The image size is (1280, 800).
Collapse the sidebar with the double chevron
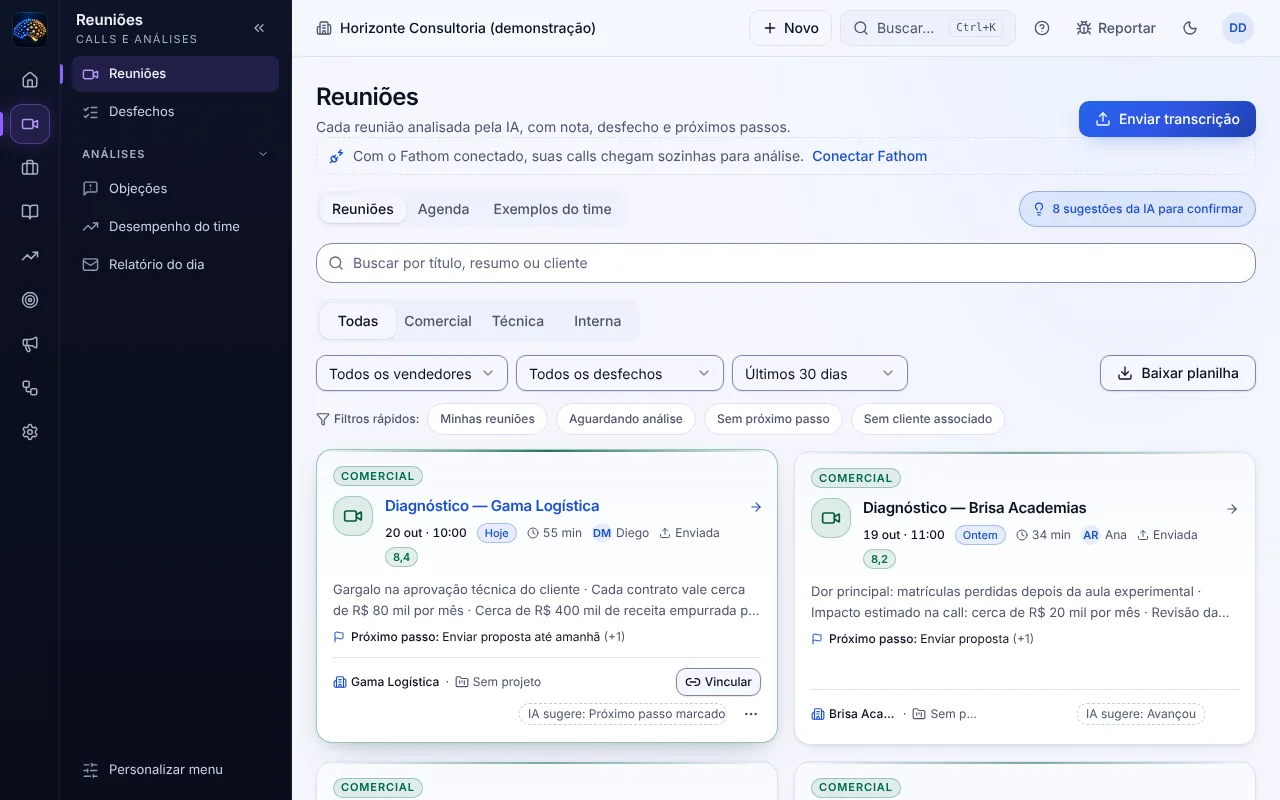coord(259,28)
